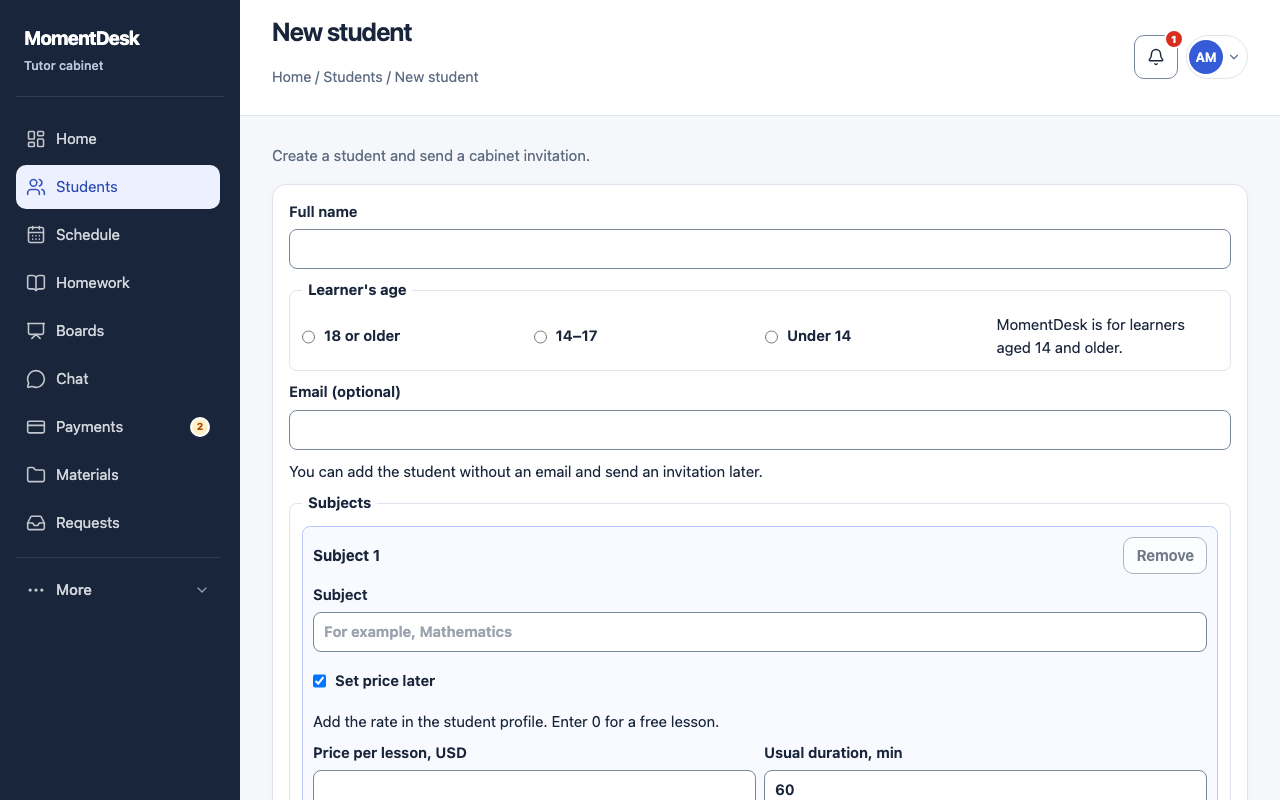Select the Under 14 age option

[x=771, y=337]
